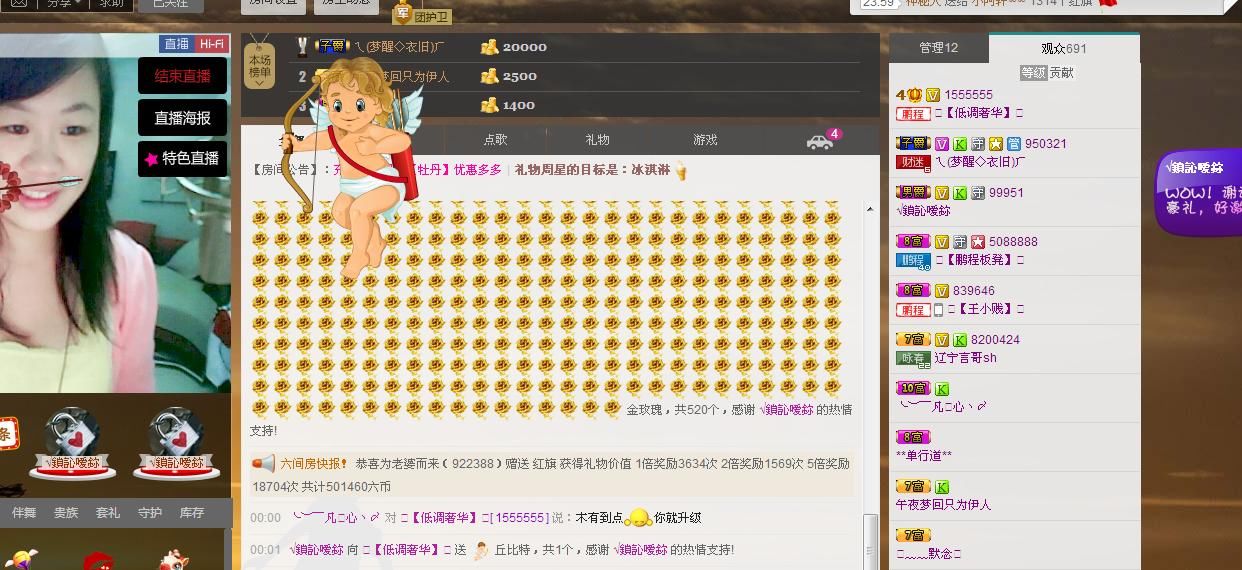Click the K badge beside 8200424
This screenshot has height=570, width=1242.
(x=959, y=340)
